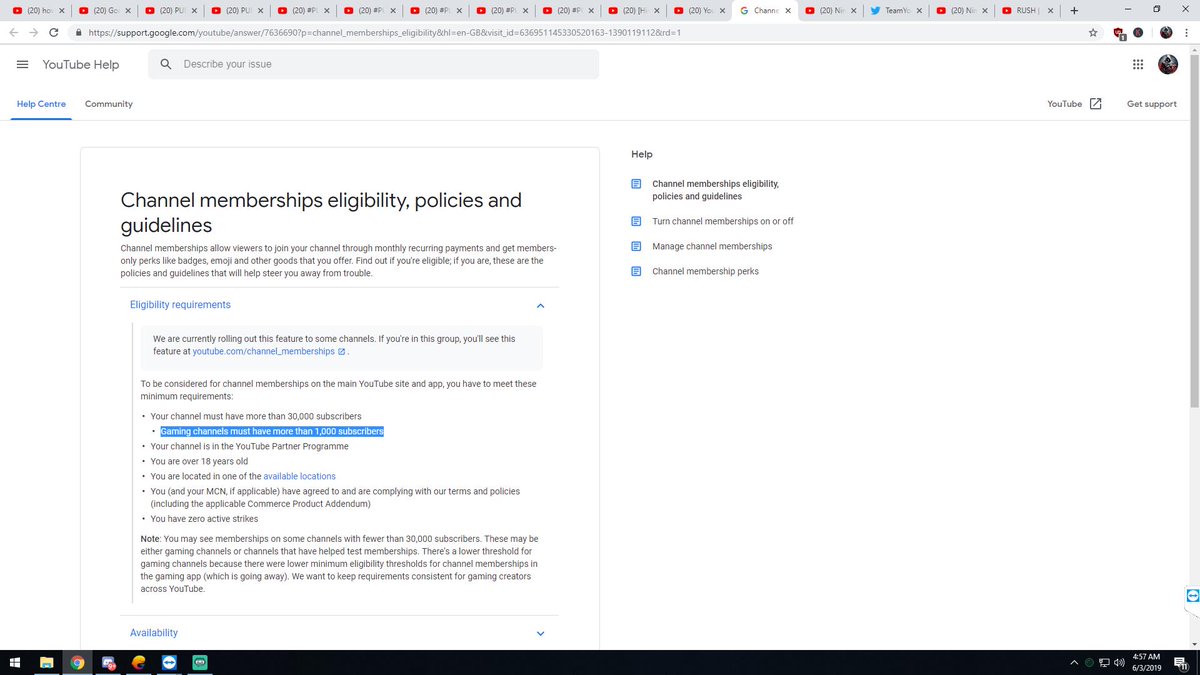Bookmark this page with the star icon
This screenshot has width=1200, height=675.
tap(1093, 32)
